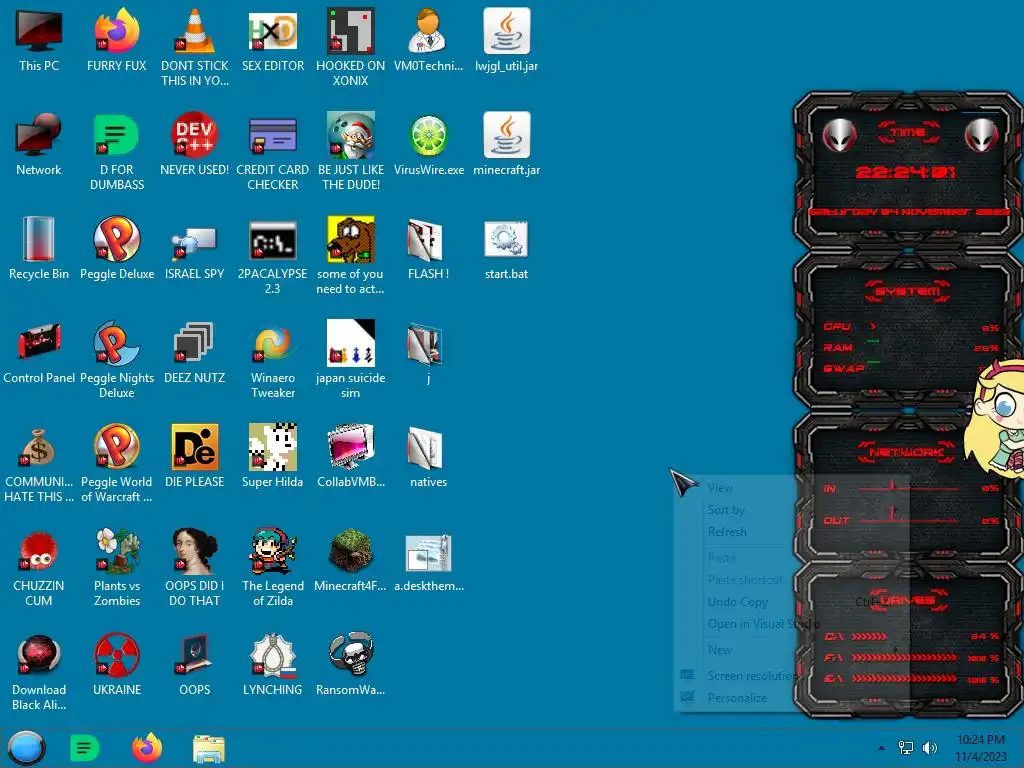Select the RansomWa... skull icon
The height and width of the screenshot is (768, 1024).
pos(351,664)
